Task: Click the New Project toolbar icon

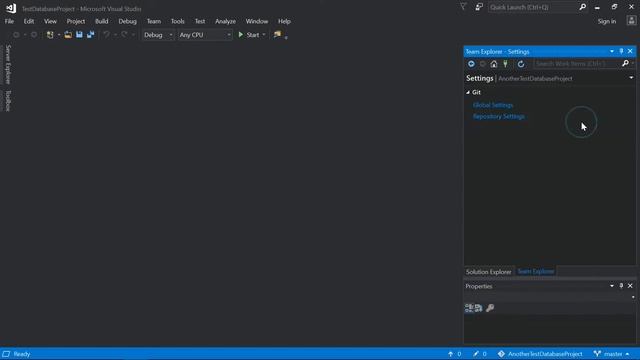Action: click(x=50, y=35)
